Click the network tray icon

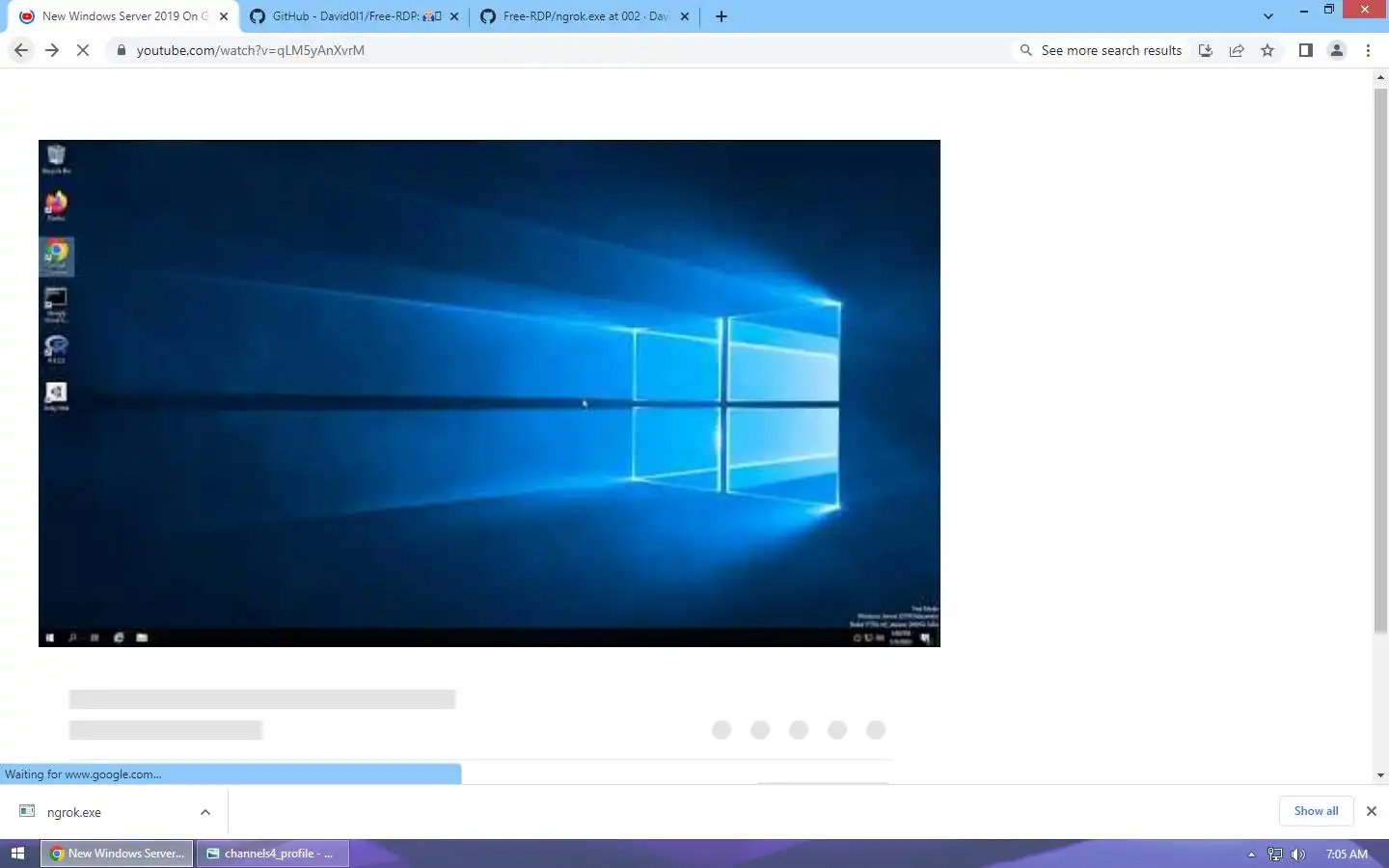(x=1275, y=854)
